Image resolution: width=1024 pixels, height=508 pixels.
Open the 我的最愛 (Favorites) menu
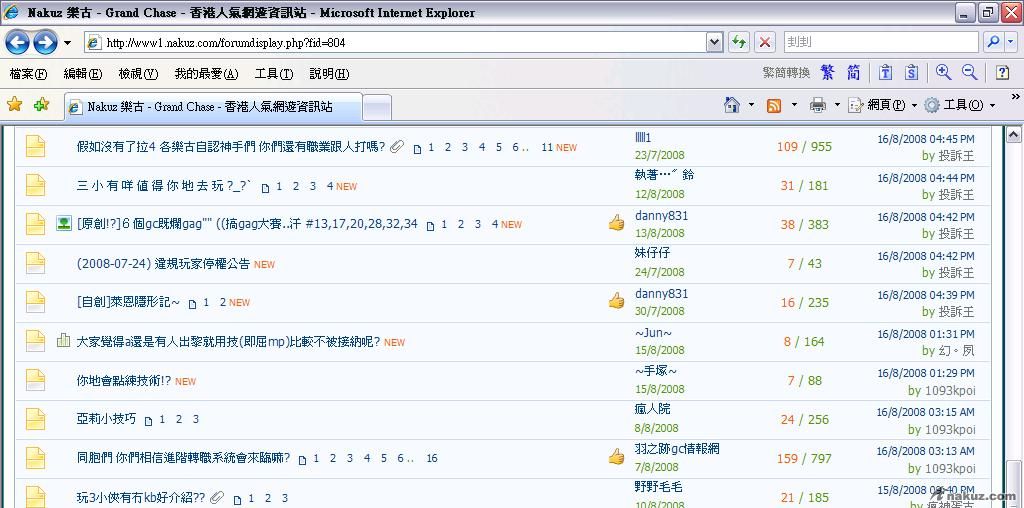coord(206,74)
